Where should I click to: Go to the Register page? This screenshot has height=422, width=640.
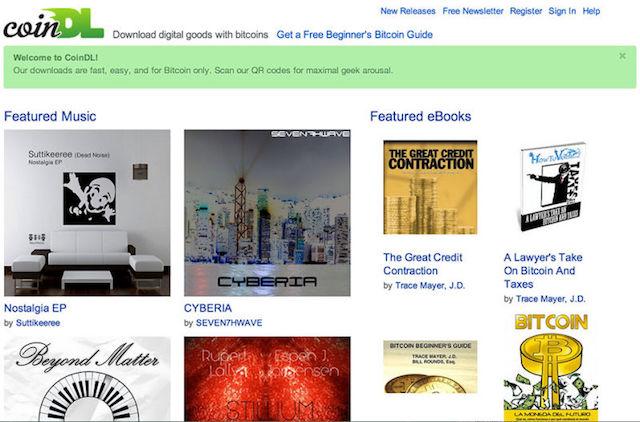point(526,11)
